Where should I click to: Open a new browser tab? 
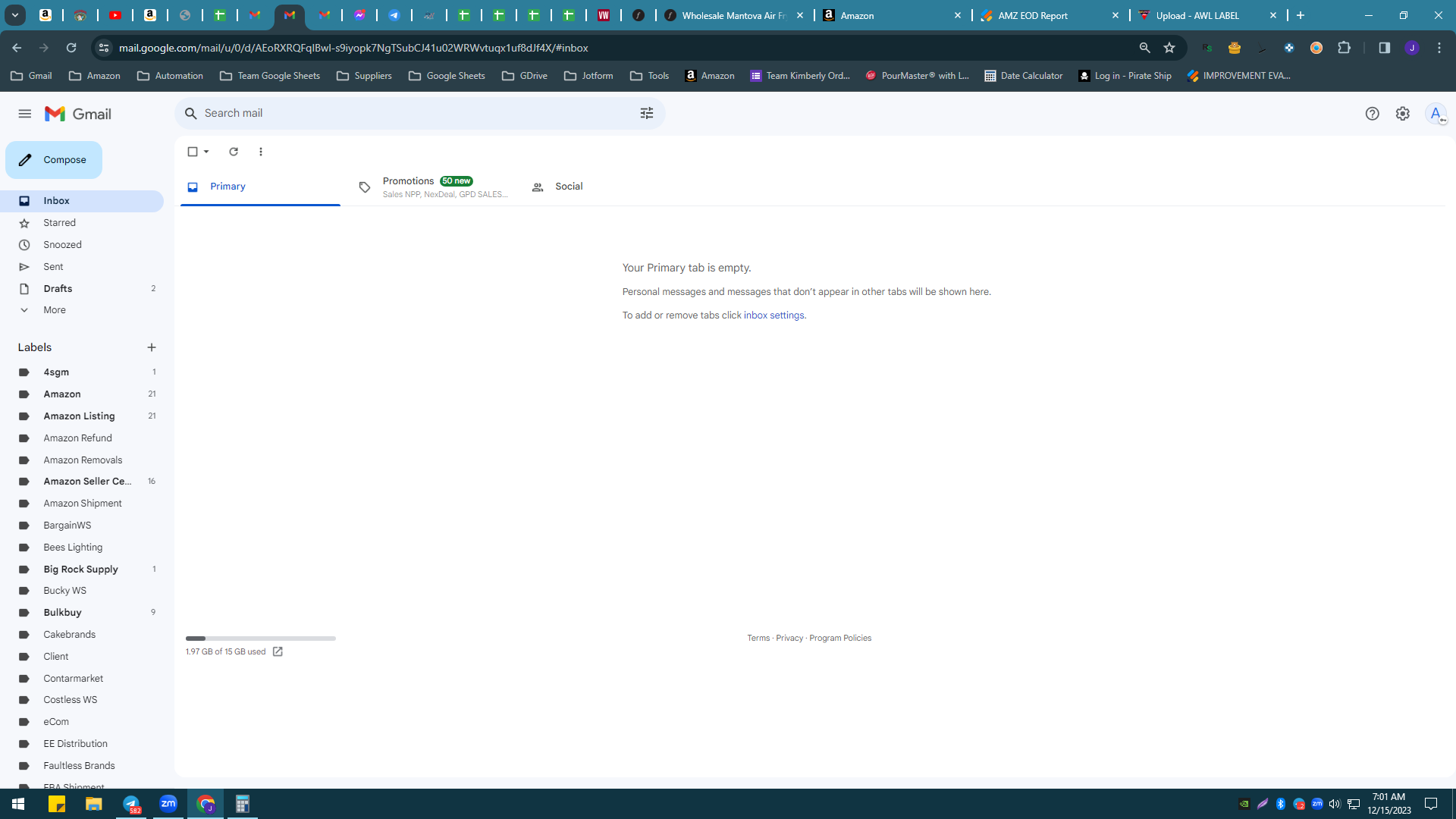pyautogui.click(x=1301, y=15)
